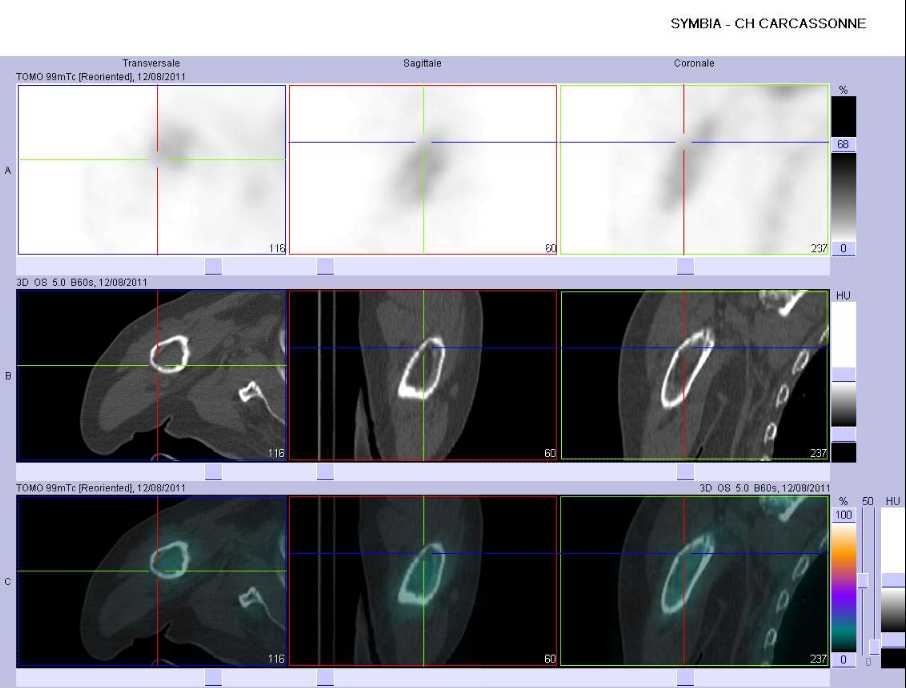This screenshot has height=688, width=906.
Task: Click the SYMBIA - CH CARCASSONNE header text
Action: click(x=768, y=24)
